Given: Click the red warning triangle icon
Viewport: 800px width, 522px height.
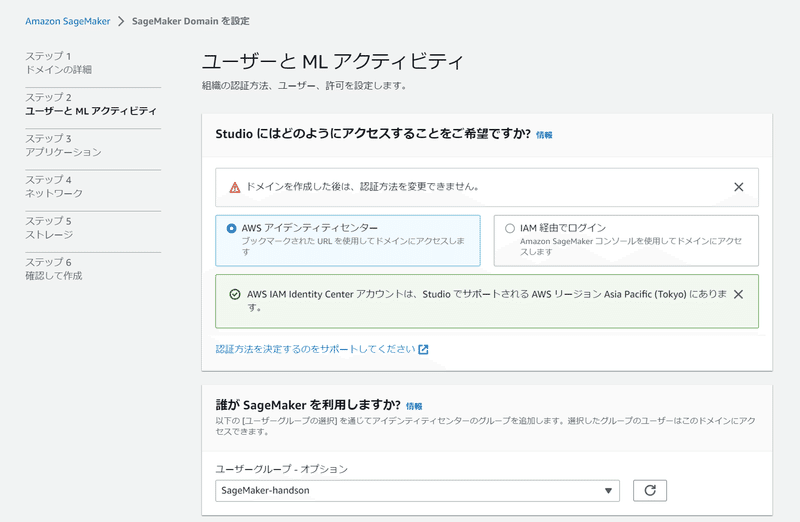Looking at the screenshot, I should tap(235, 187).
